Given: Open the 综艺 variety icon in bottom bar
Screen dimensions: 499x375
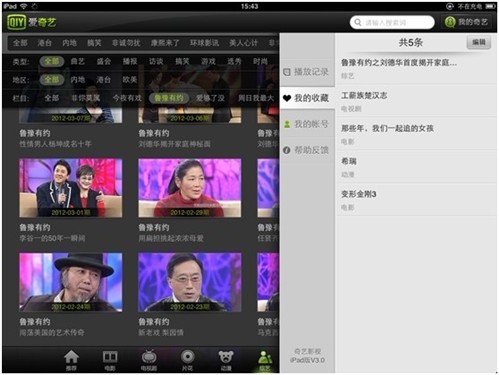Looking at the screenshot, I should 265,360.
